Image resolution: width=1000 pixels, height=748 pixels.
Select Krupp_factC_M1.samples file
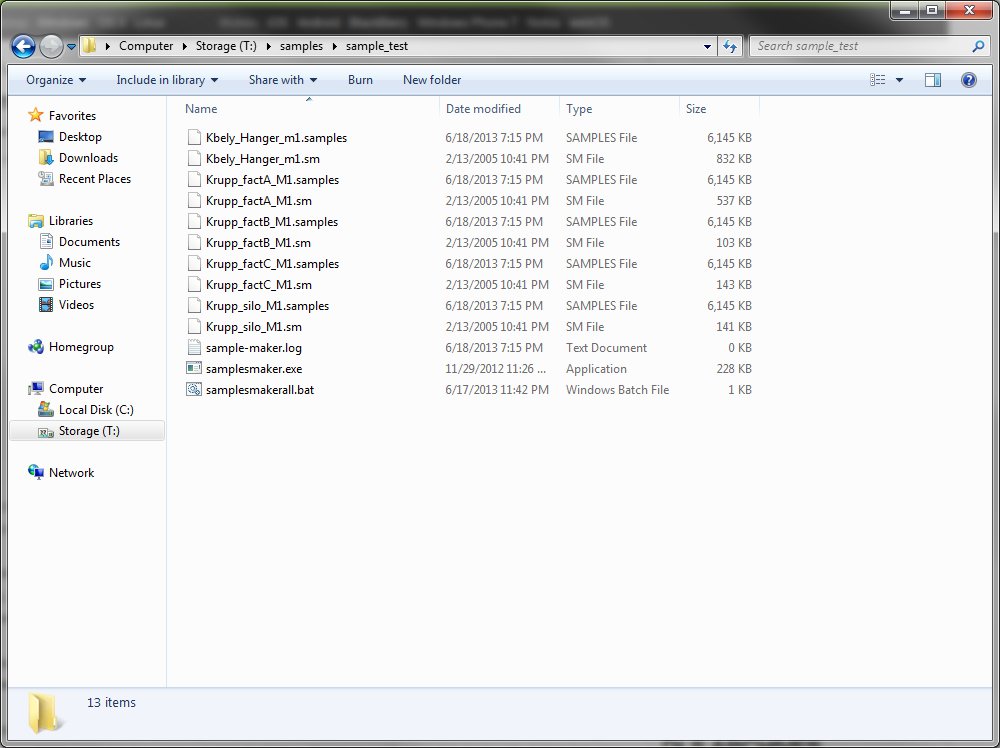[x=272, y=264]
